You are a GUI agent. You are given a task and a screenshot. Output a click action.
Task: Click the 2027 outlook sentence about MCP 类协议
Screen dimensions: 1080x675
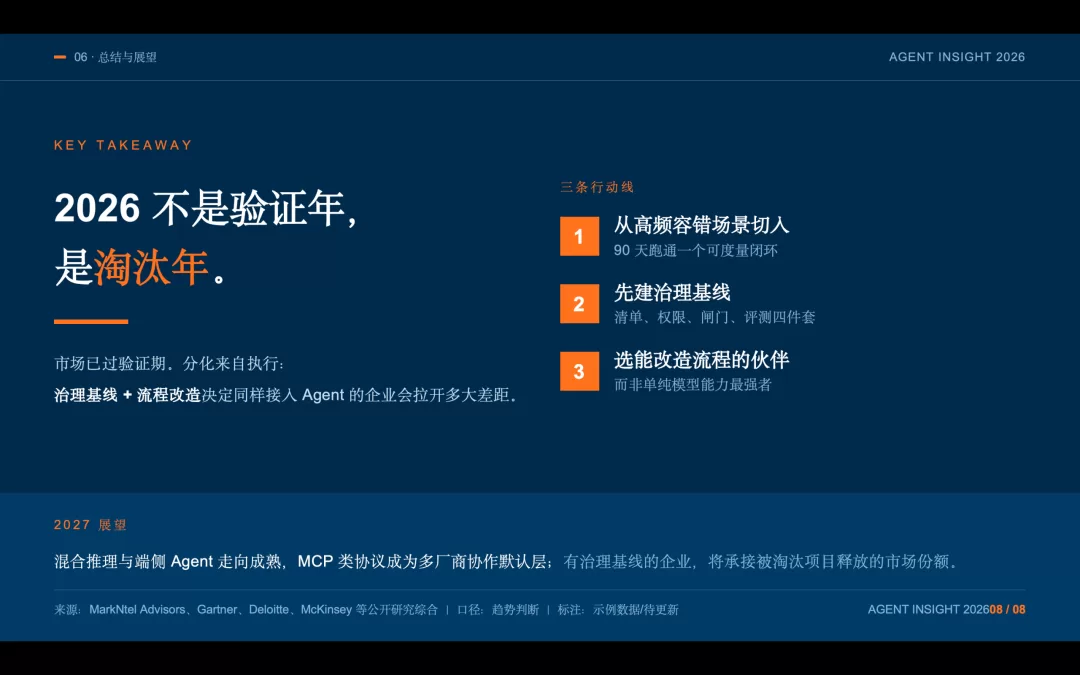pyautogui.click(x=506, y=561)
